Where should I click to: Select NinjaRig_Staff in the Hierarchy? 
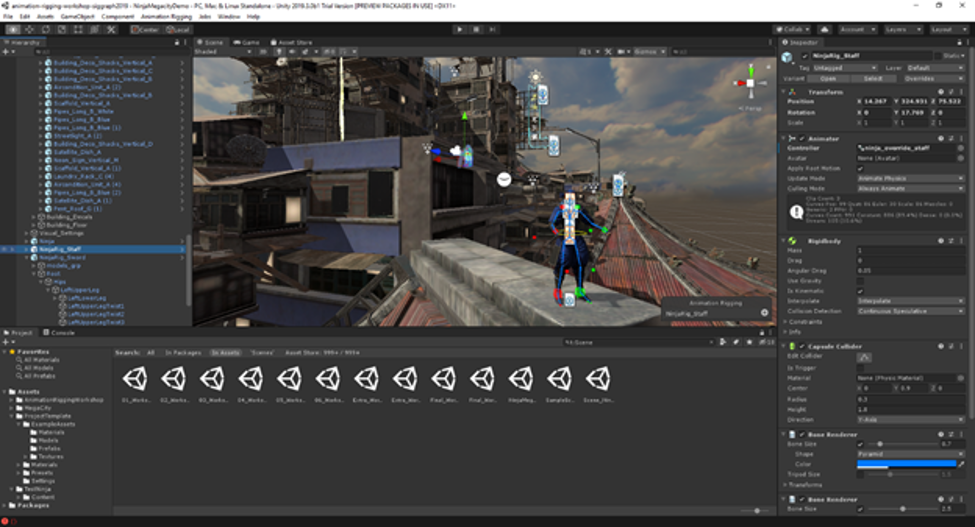tap(60, 249)
